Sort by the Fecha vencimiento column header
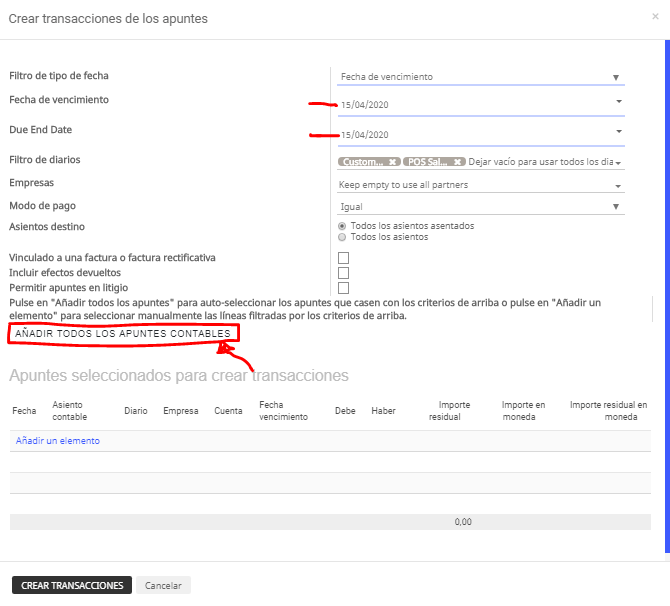Viewport: 670px width, 606px height. pyautogui.click(x=283, y=411)
